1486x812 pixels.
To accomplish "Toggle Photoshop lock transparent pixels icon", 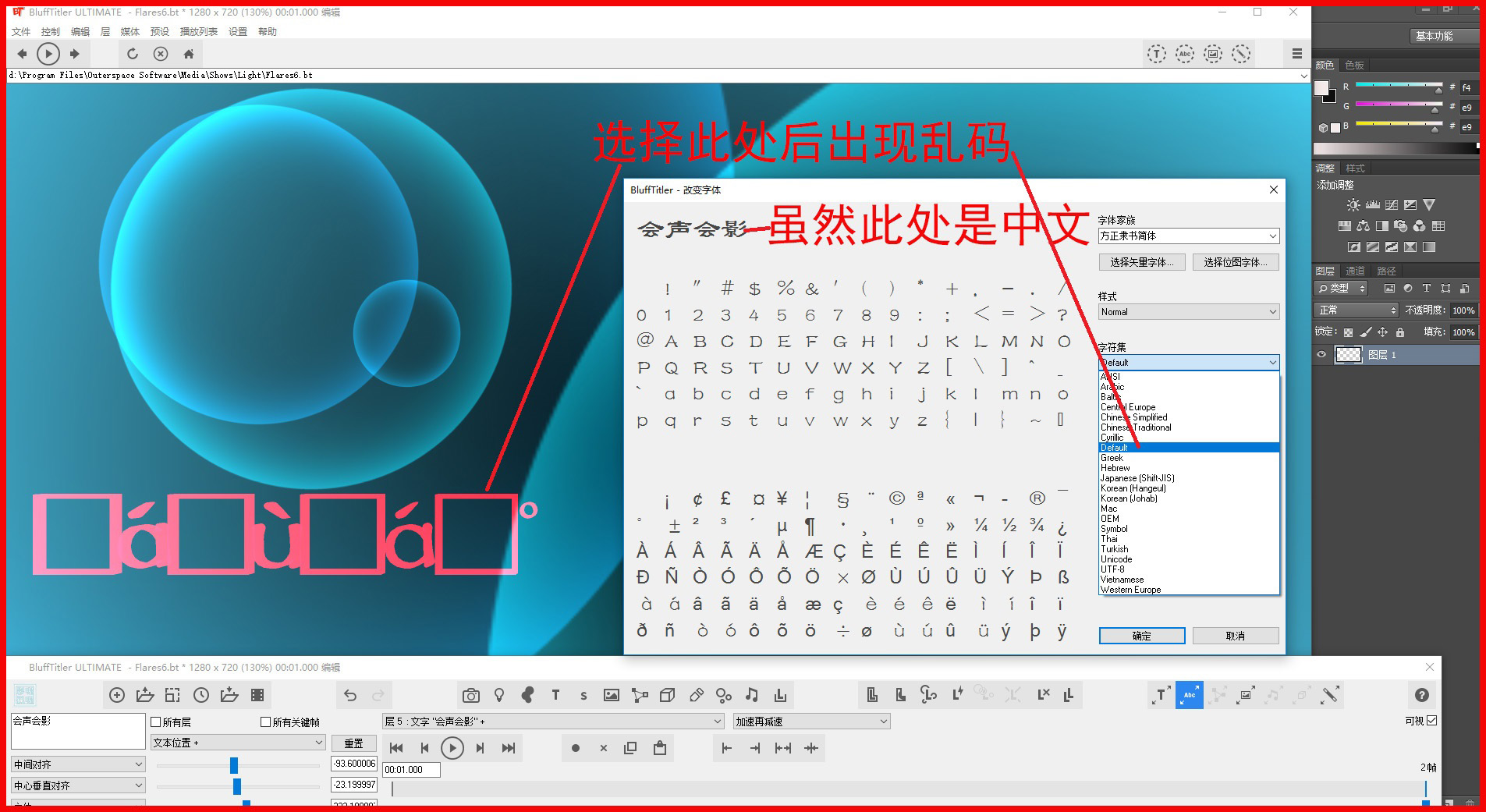I will pos(1348,332).
